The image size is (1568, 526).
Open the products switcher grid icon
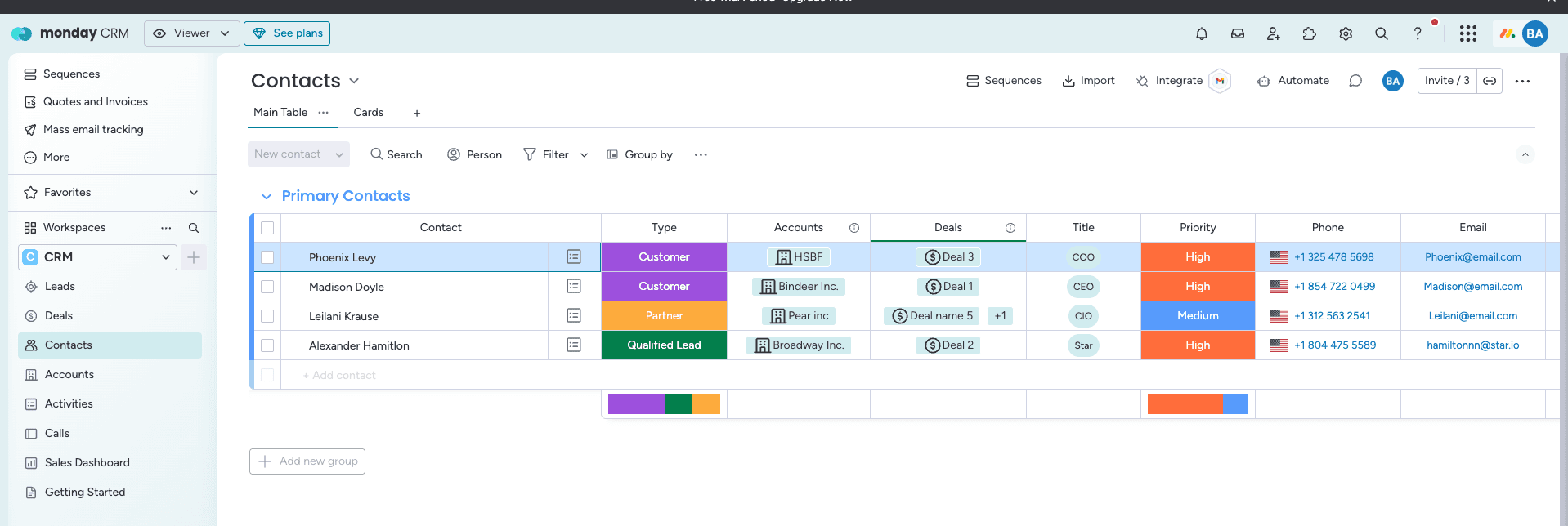1467,33
